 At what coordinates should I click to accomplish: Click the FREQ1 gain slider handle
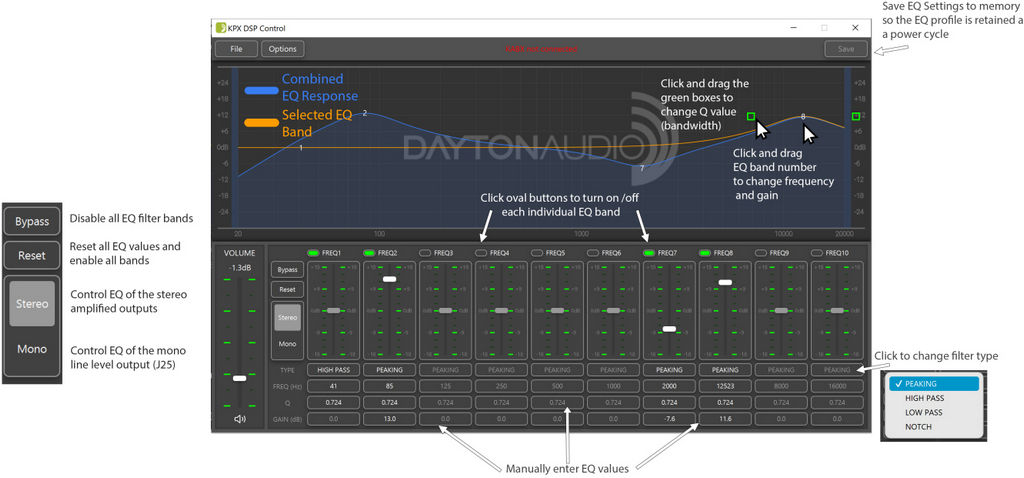pyautogui.click(x=334, y=311)
